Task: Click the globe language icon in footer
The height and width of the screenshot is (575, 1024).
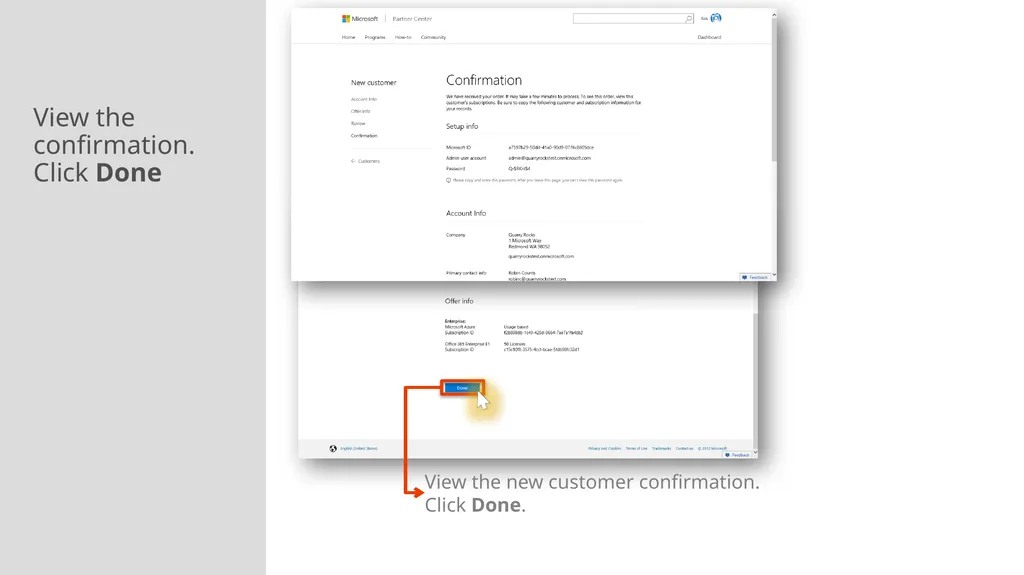Action: [333, 448]
